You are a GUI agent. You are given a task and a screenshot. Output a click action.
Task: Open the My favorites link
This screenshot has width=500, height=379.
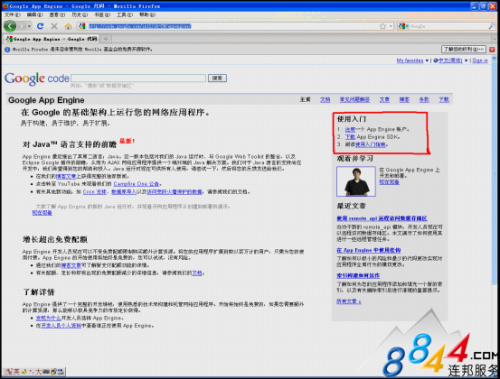click(410, 60)
